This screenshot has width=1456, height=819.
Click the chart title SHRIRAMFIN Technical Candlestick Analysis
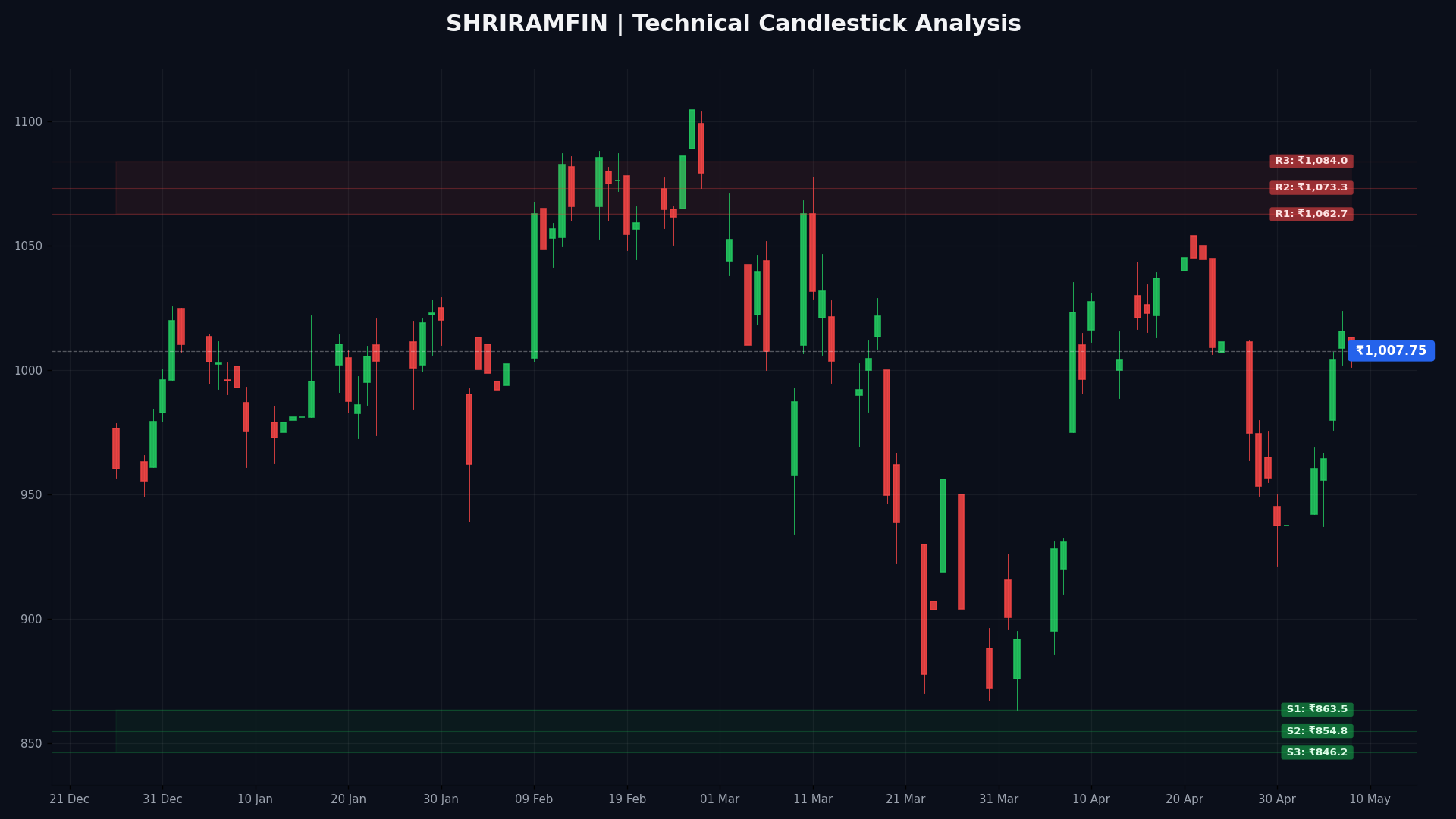733,24
